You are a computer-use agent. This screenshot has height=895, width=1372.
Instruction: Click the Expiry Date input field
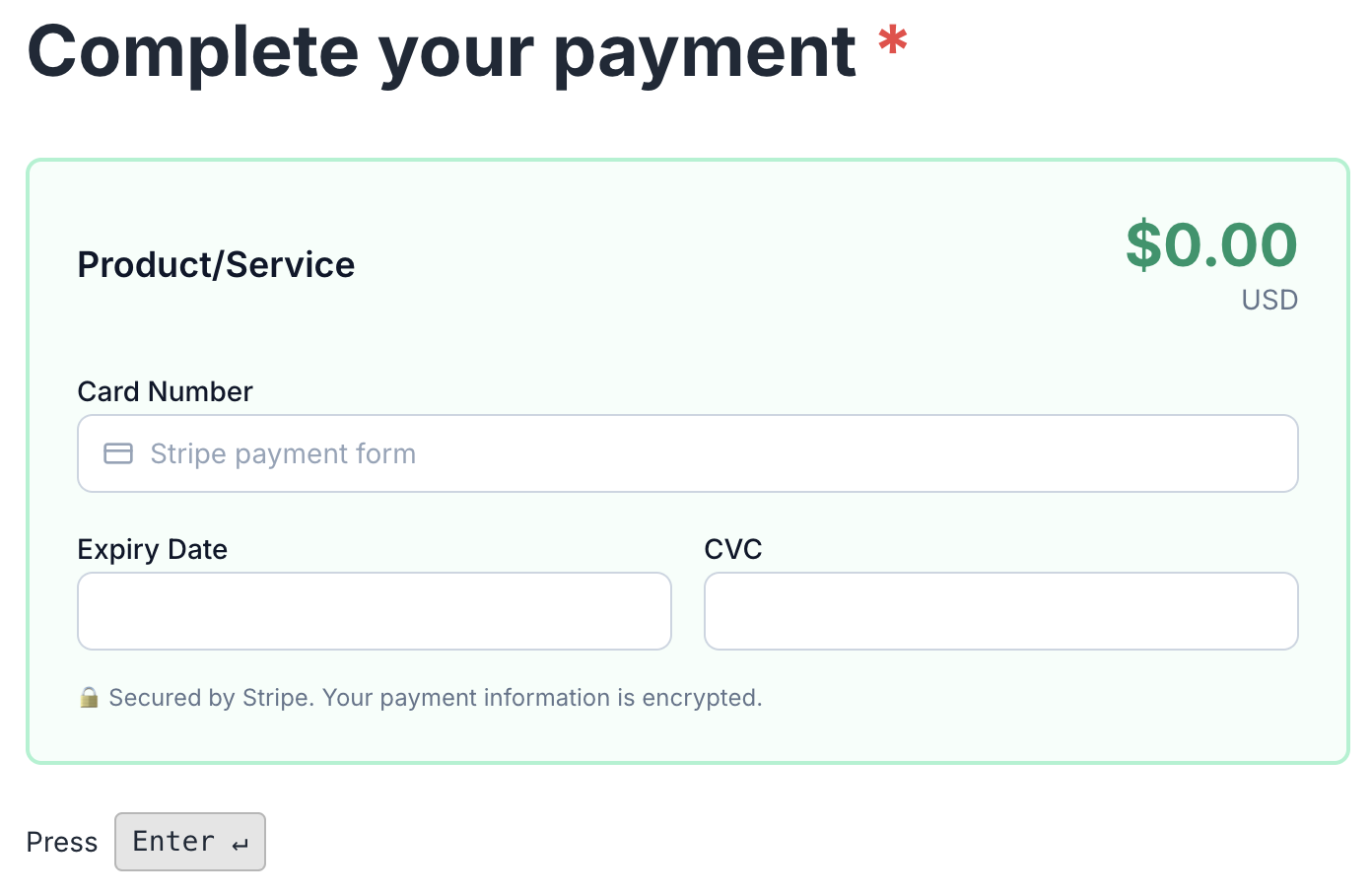pos(374,611)
